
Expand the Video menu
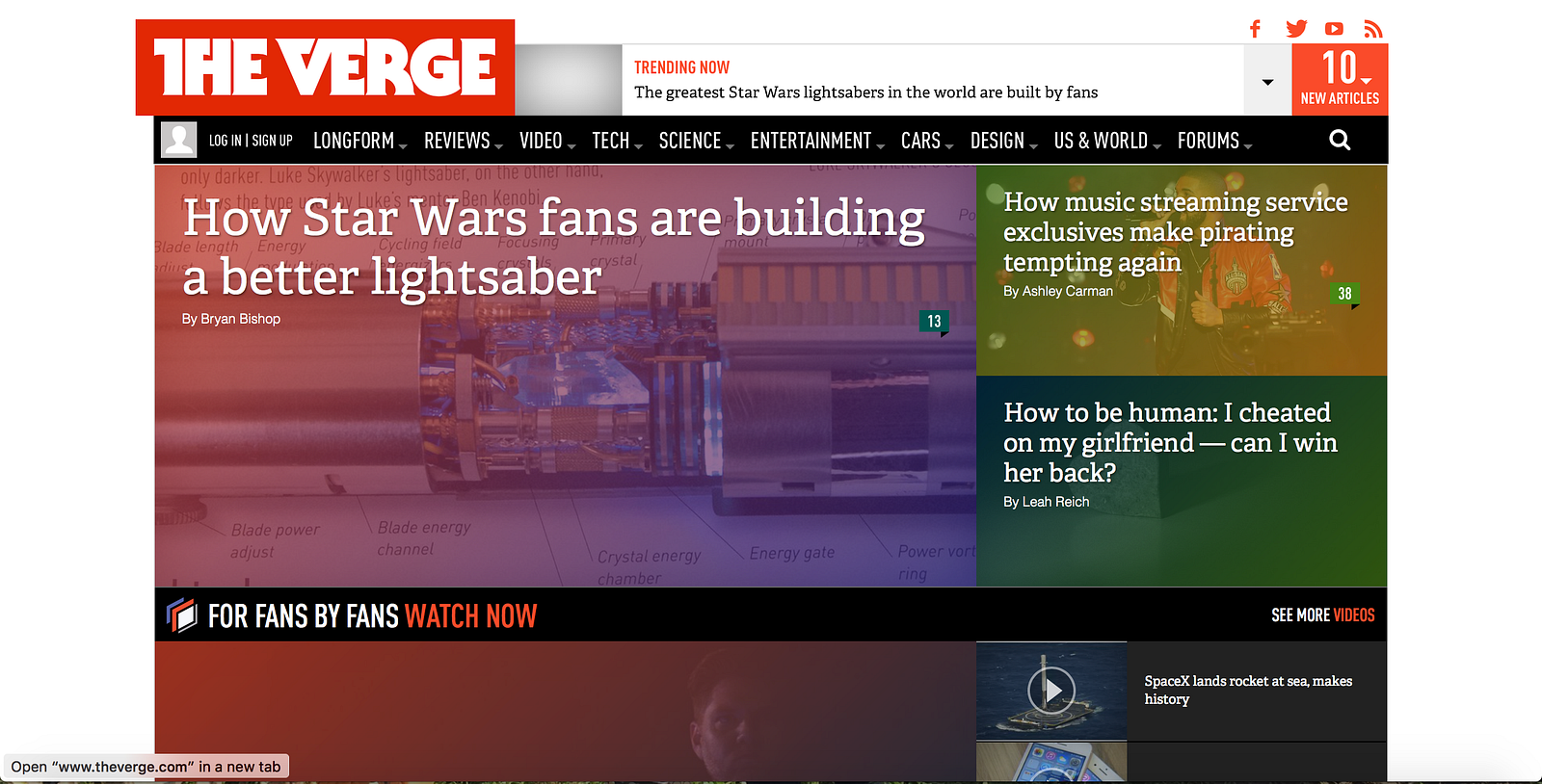tap(546, 141)
